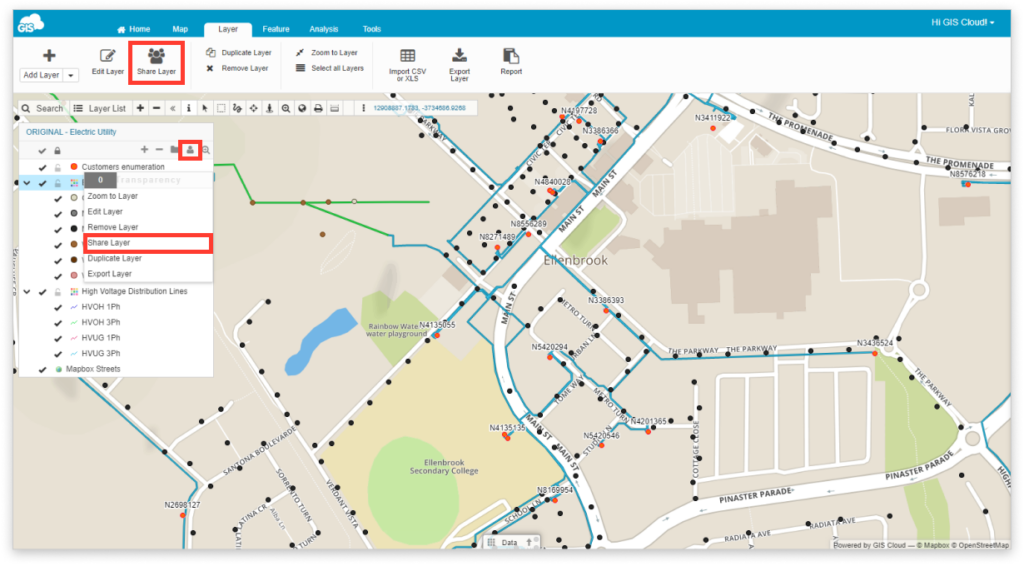This screenshot has height=566, width=1024.
Task: Click the layer panel remove minus icon
Action: tap(159, 150)
